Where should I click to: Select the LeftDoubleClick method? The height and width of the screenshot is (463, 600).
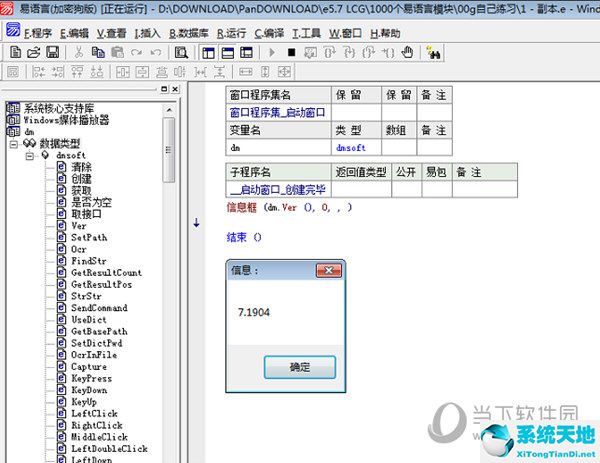point(109,449)
